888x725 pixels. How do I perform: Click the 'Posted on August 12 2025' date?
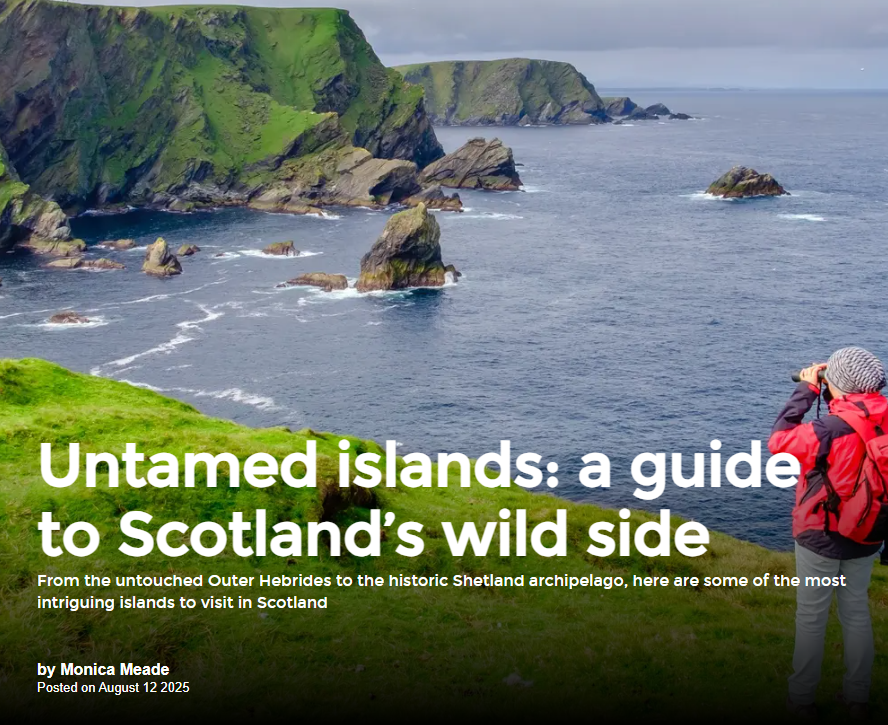(113, 688)
